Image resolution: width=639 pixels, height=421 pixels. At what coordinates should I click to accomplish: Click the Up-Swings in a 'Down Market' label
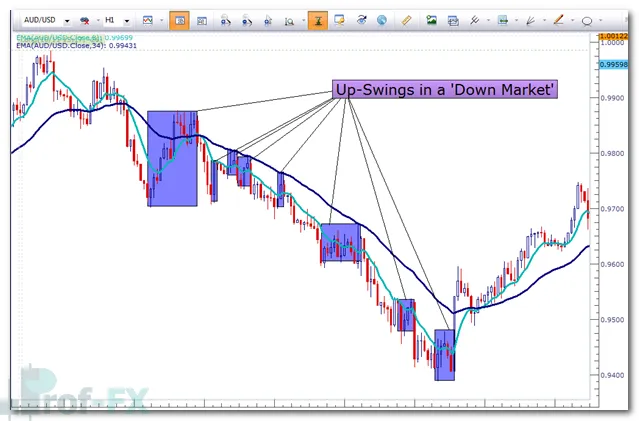[446, 90]
